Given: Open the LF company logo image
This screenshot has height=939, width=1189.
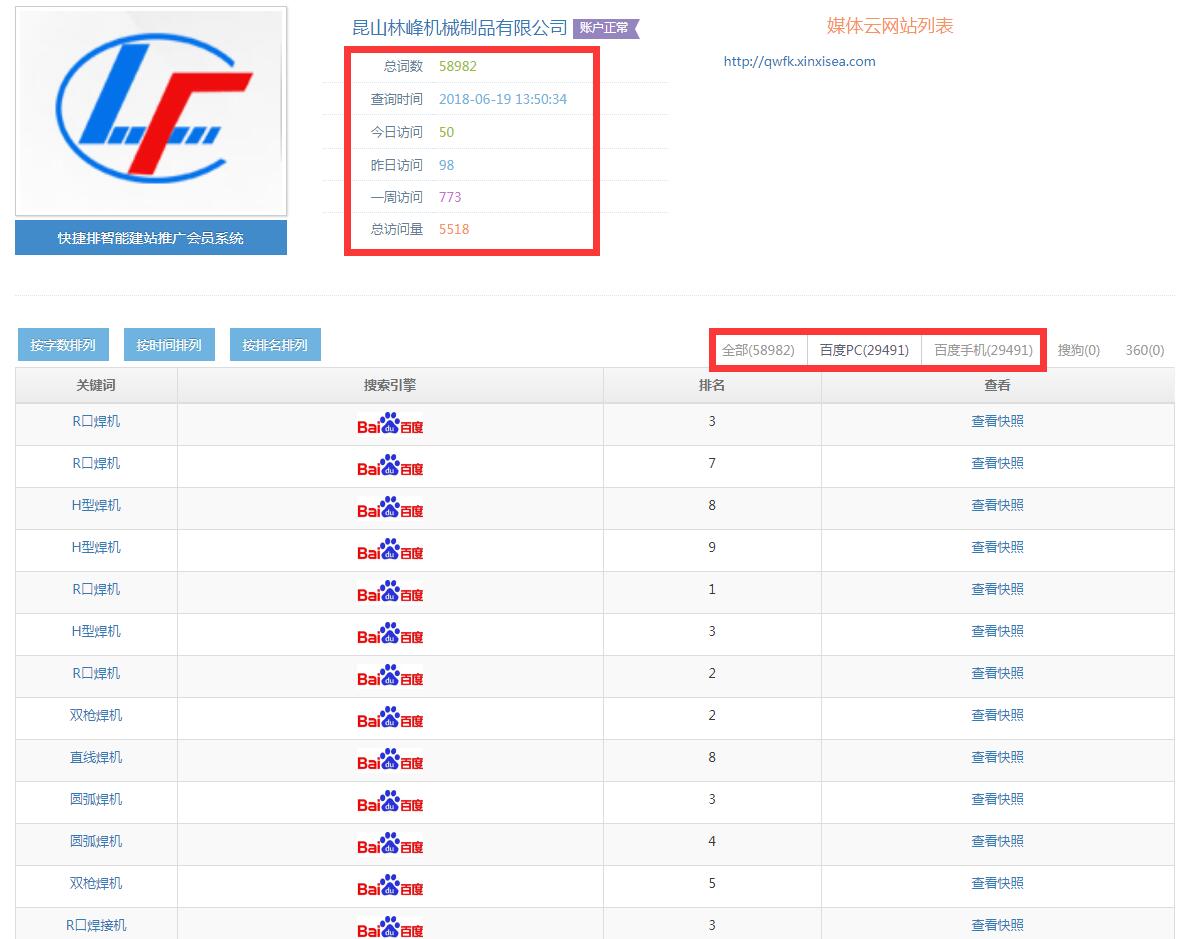Looking at the screenshot, I should 151,111.
